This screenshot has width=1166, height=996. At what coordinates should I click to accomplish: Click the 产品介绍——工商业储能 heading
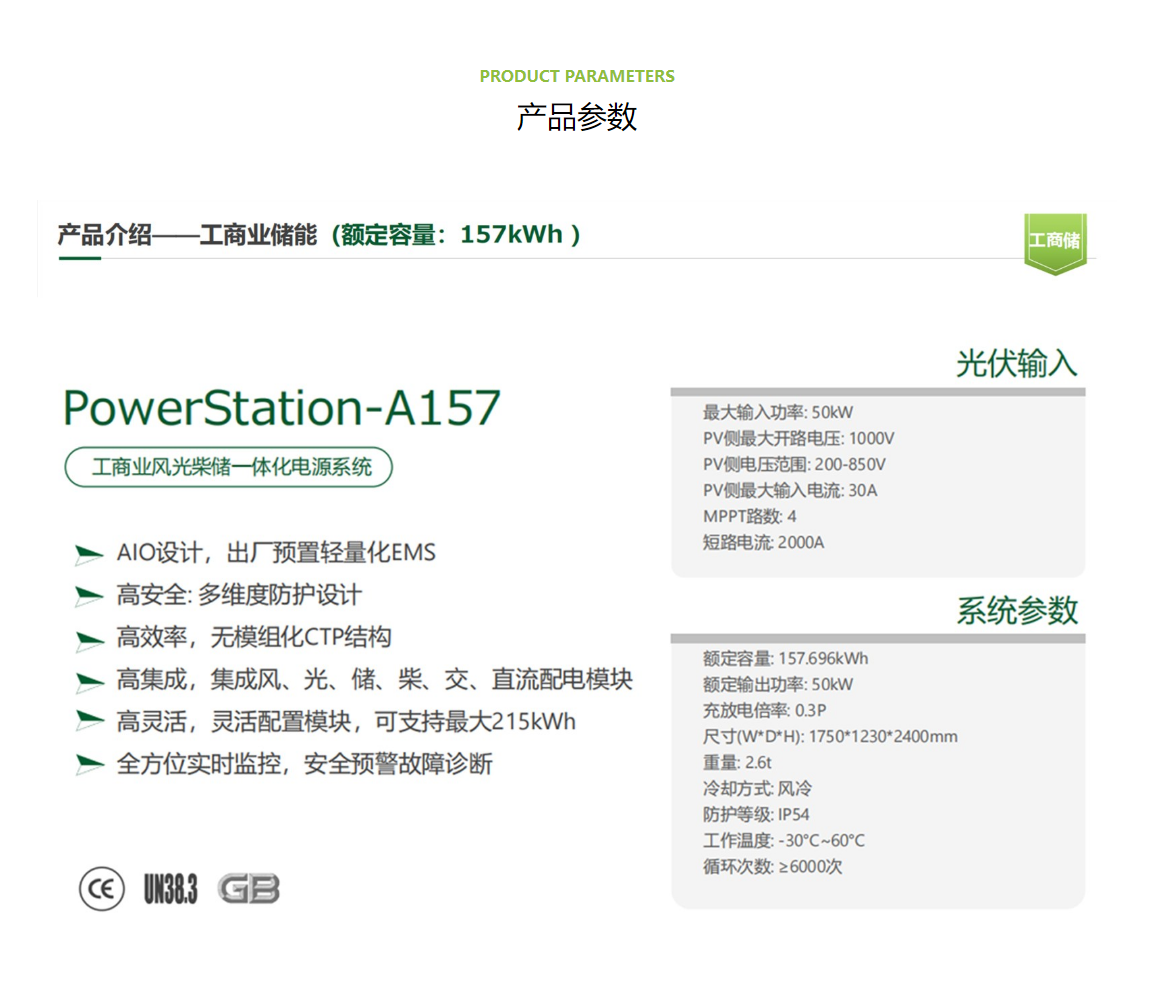(187, 235)
